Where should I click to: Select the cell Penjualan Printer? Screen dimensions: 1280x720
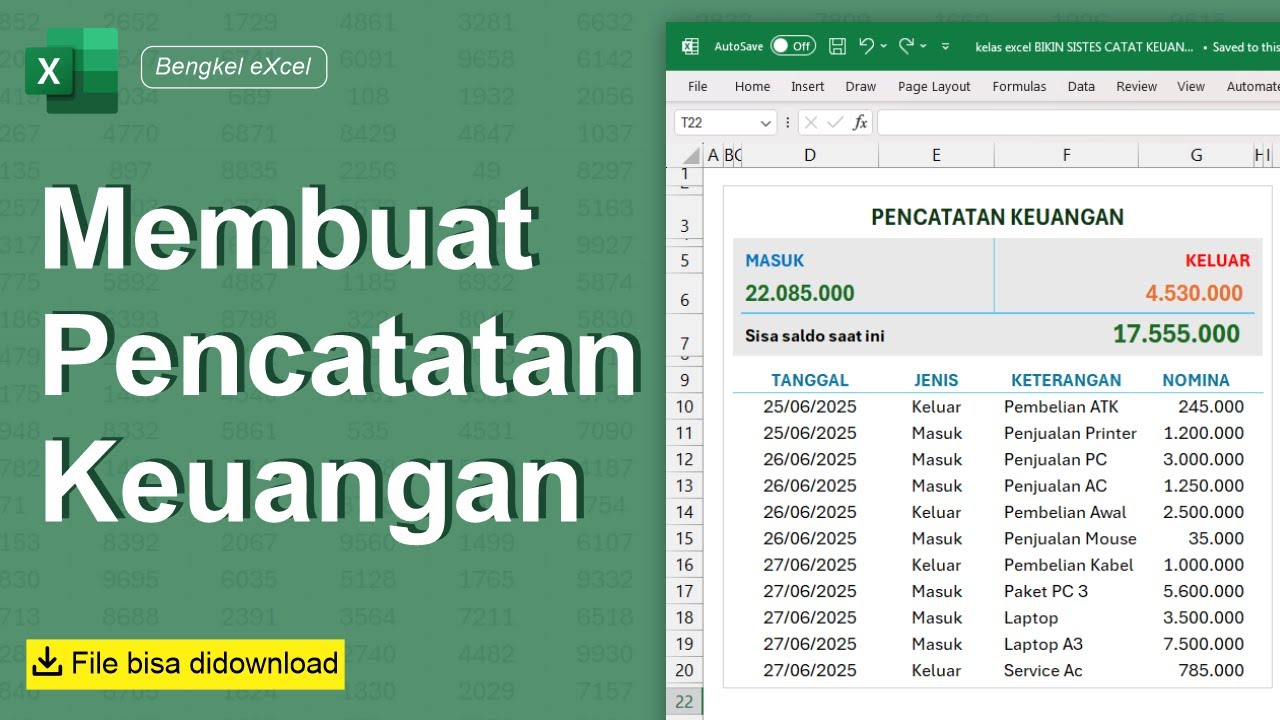pyautogui.click(x=1070, y=433)
